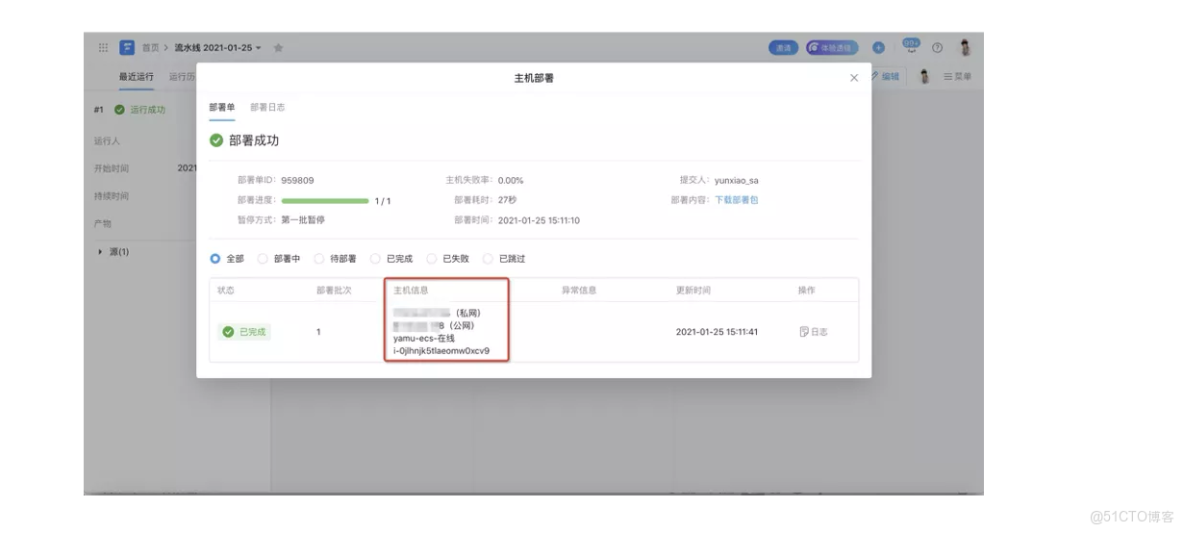1184x533 pixels.
Task: Open the 99+ notifications icon
Action: click(x=911, y=46)
